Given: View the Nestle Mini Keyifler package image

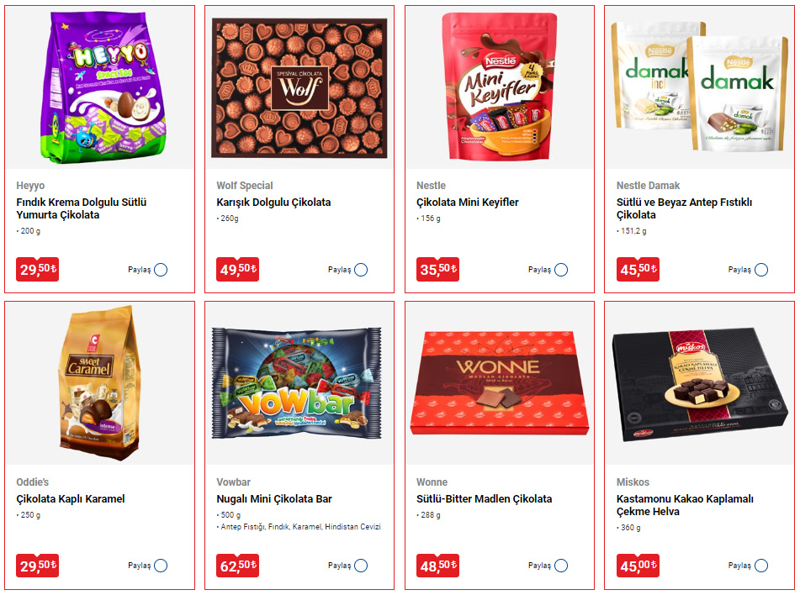Looking at the screenshot, I should click(499, 87).
